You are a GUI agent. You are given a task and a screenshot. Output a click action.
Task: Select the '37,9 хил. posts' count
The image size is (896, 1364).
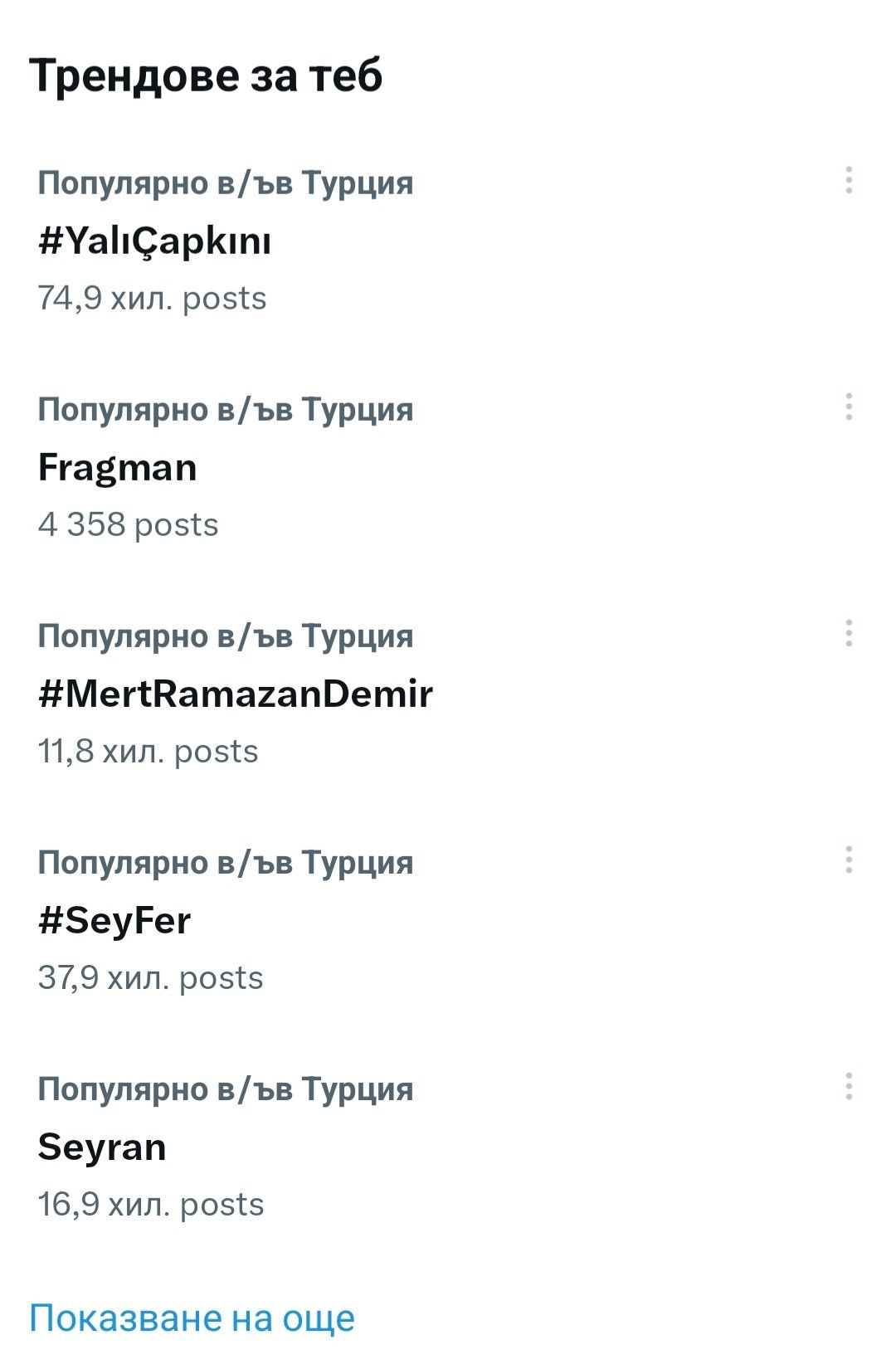pos(150,978)
